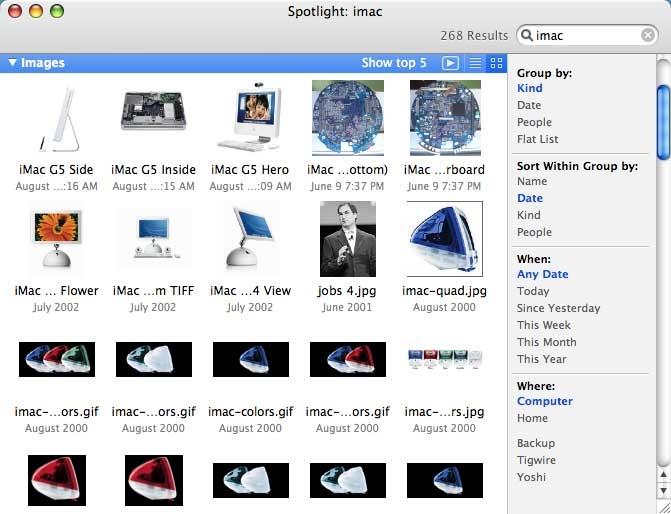The height and width of the screenshot is (514, 671).
Task: Select the iMac ... Flower thumbnail
Action: point(56,239)
